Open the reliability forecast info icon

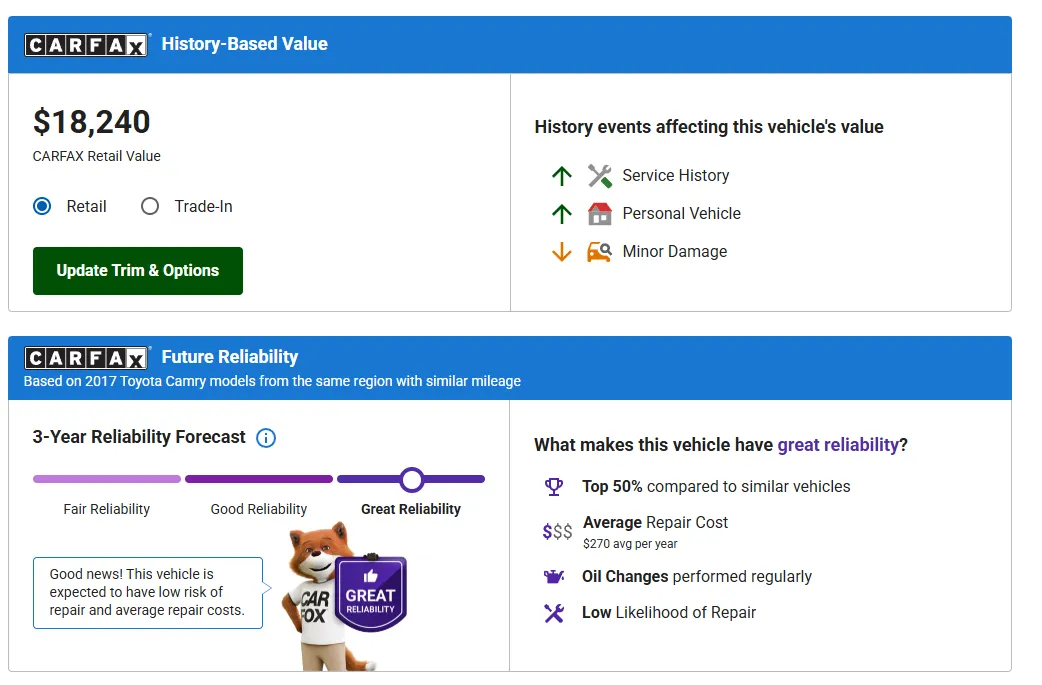266,438
